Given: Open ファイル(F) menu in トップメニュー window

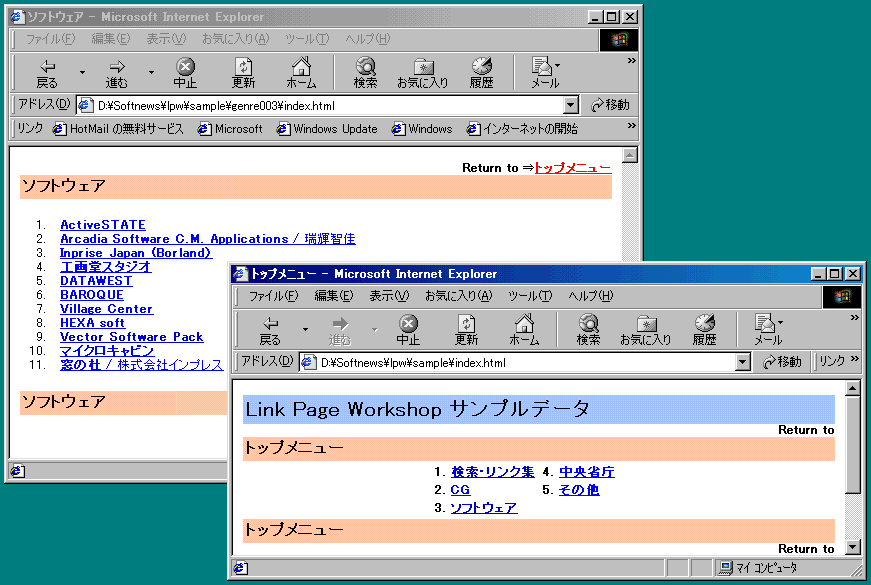Looking at the screenshot, I should coord(273,296).
